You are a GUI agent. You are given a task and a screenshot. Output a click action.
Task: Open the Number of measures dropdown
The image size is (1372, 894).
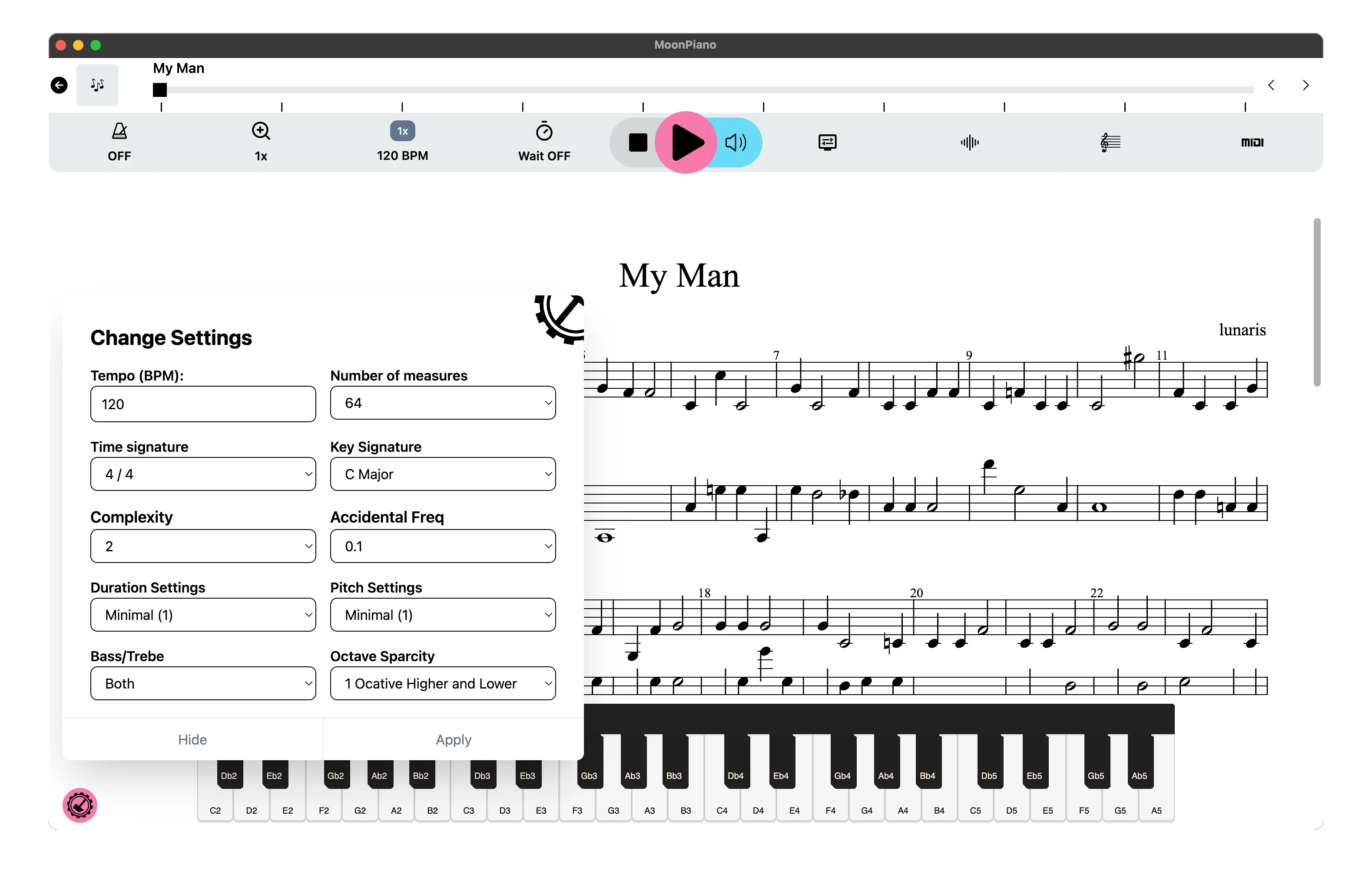[x=442, y=403]
